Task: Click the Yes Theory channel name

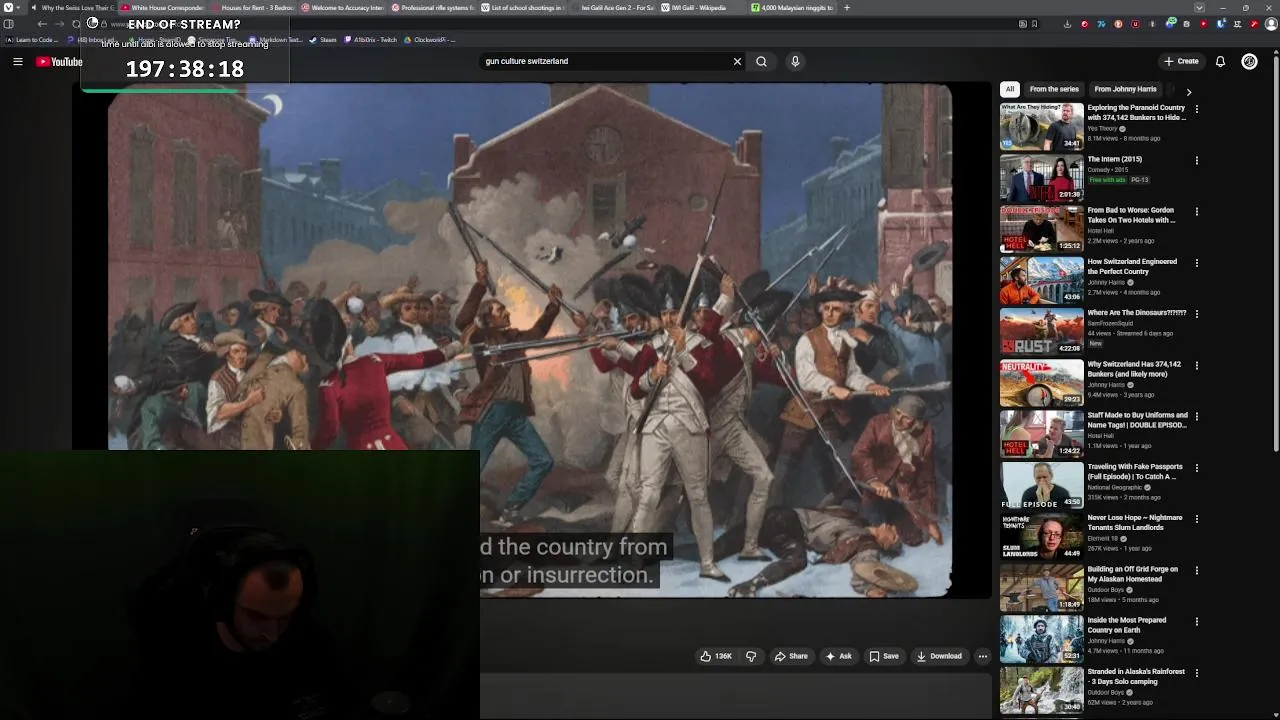Action: pos(1102,128)
